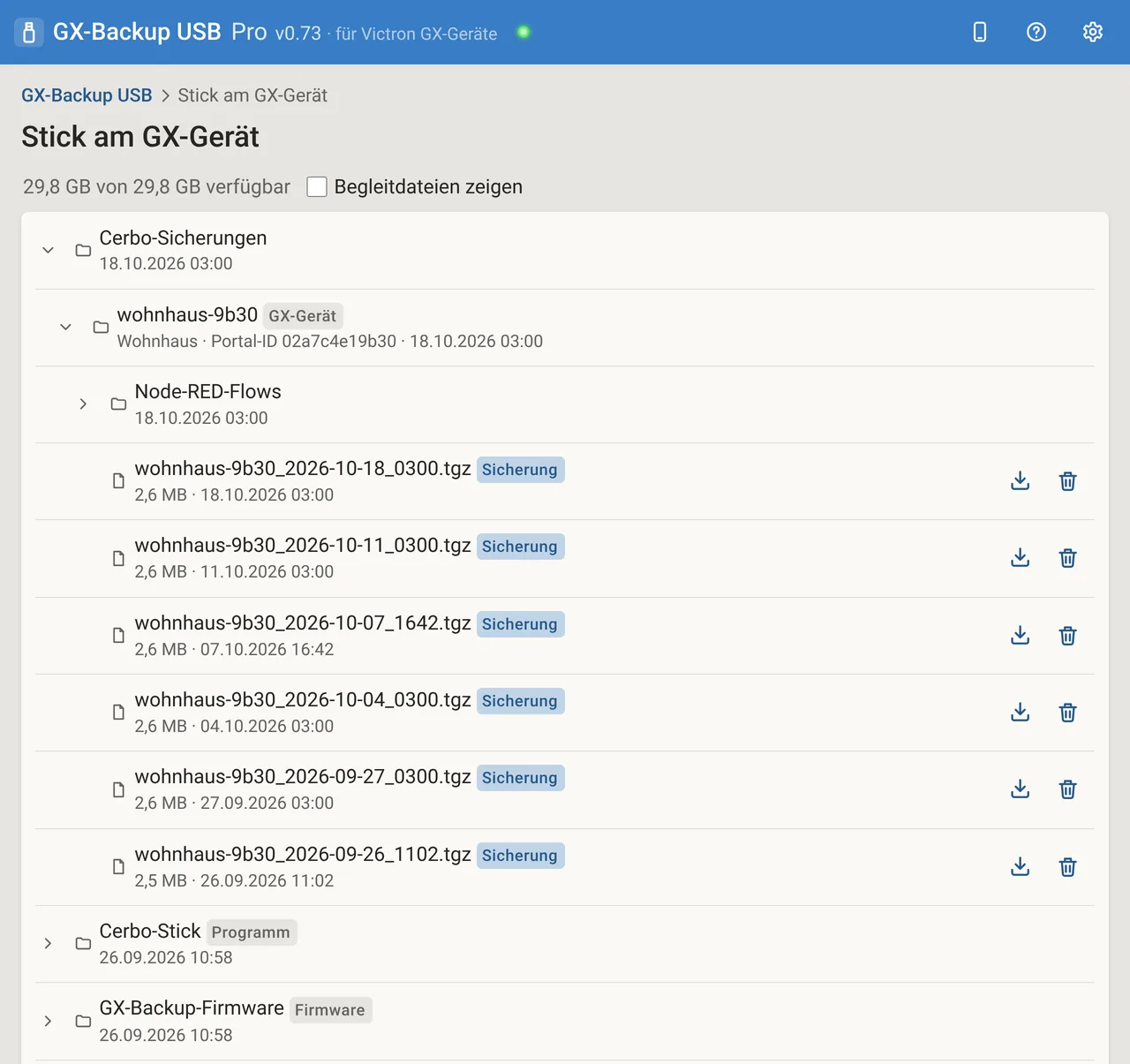Click the USB stick app logo icon

tap(28, 33)
